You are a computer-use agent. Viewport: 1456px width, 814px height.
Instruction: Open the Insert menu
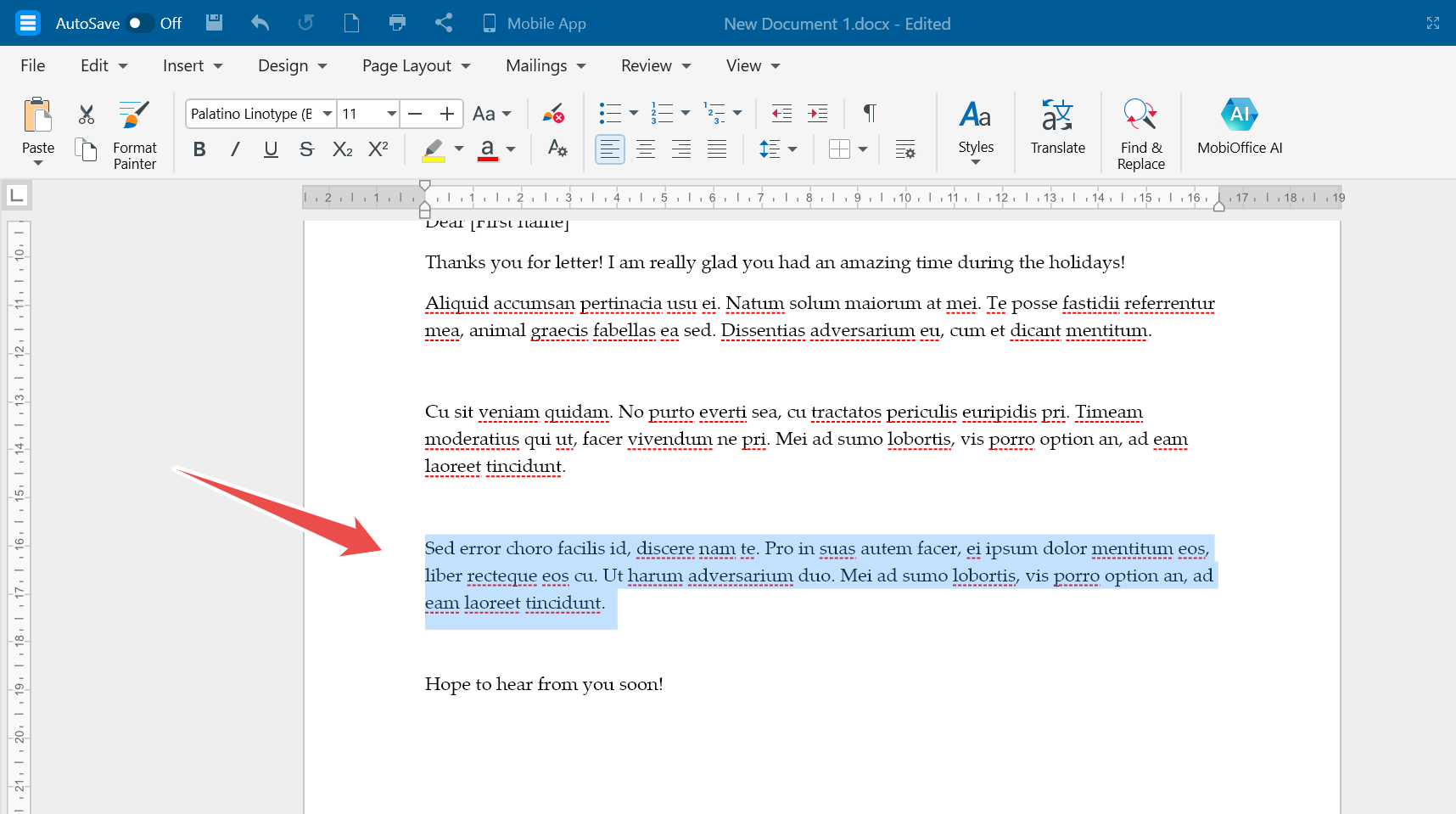193,65
